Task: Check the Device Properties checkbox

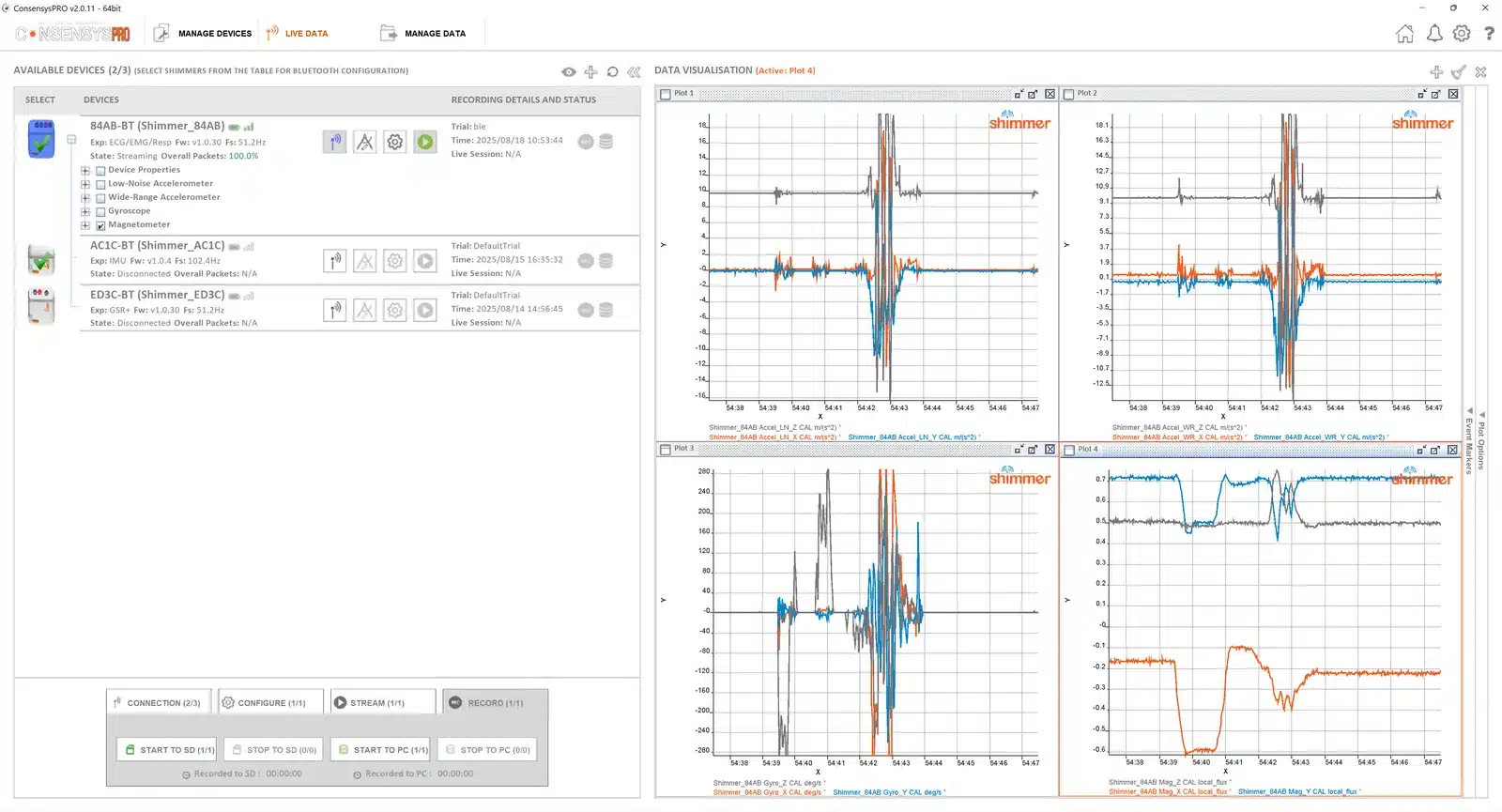Action: tap(100, 171)
